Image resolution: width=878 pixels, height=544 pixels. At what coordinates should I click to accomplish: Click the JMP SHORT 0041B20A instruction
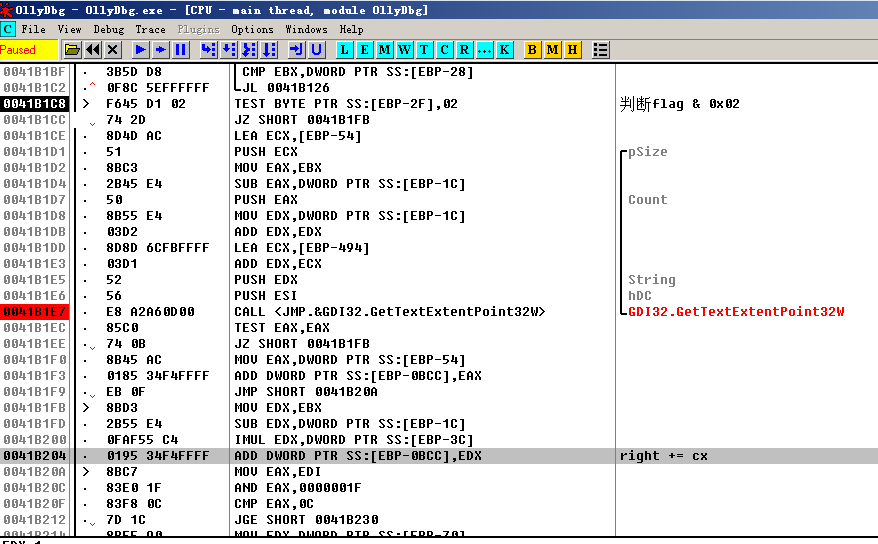pos(306,392)
